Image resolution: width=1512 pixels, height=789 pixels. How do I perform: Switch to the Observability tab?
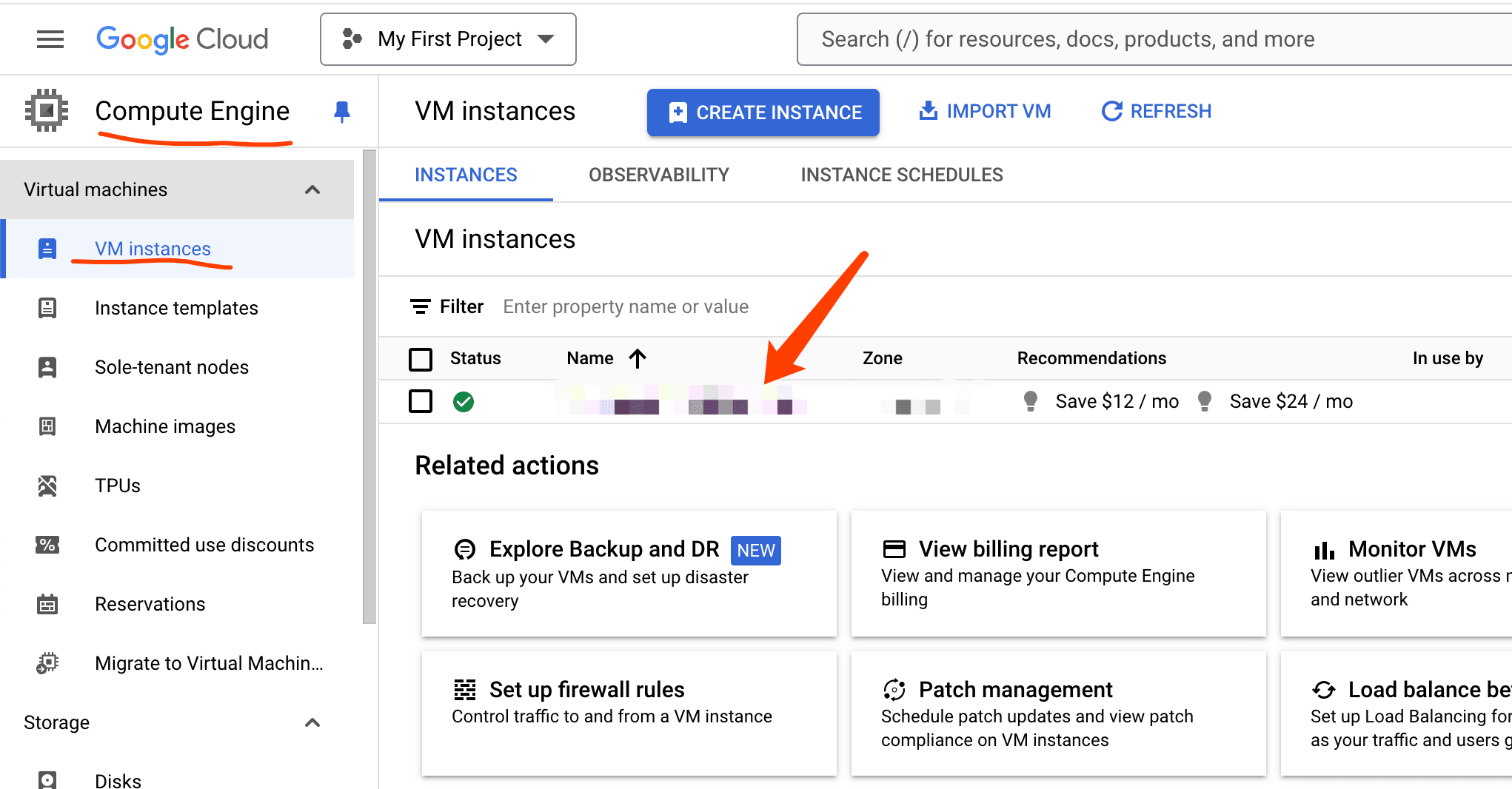click(658, 175)
